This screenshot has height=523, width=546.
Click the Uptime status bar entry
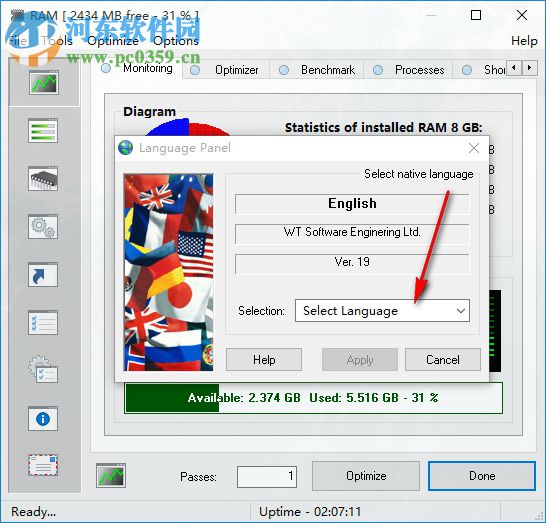310,512
